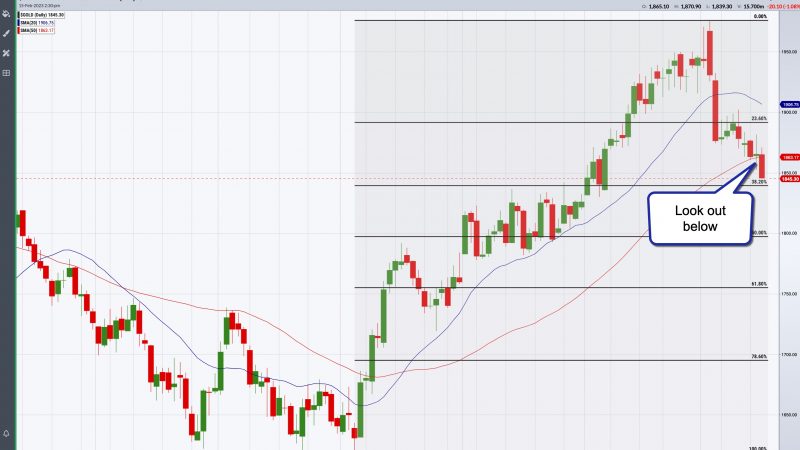
Task: Select the $GOLD (Daily) legend label
Action: (x=41, y=15)
